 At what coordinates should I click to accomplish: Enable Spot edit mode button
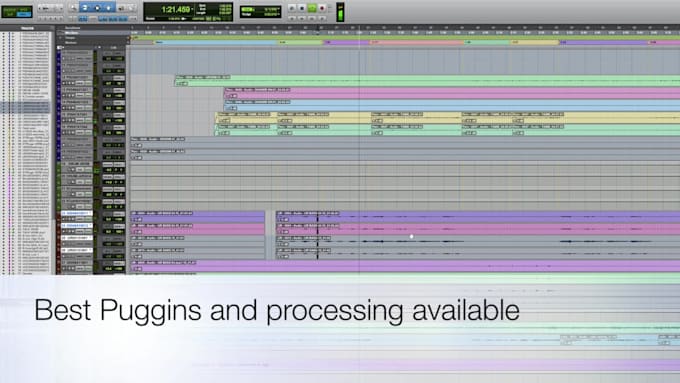tap(24, 10)
